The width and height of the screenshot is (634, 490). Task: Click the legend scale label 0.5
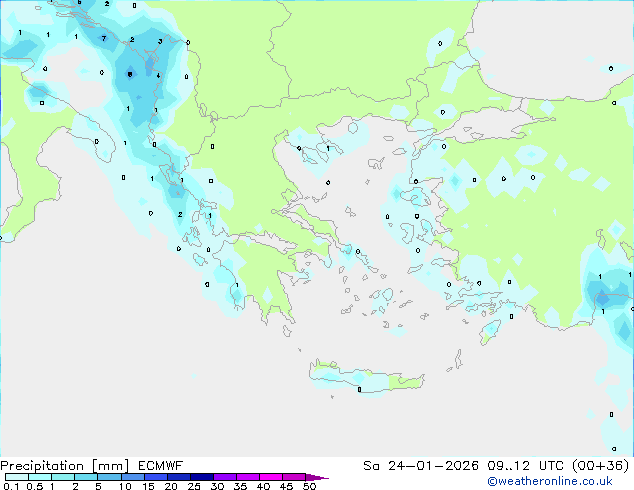[x=35, y=486]
